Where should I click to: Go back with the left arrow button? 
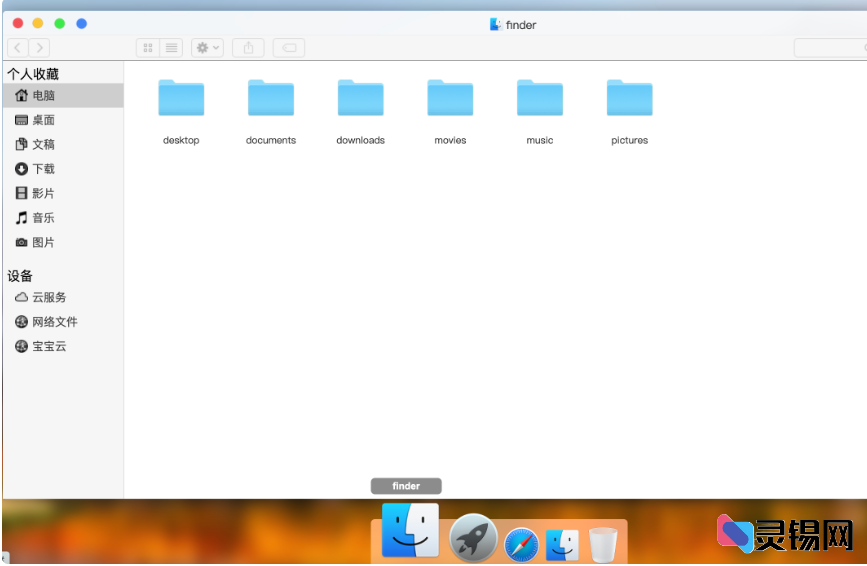click(x=18, y=48)
